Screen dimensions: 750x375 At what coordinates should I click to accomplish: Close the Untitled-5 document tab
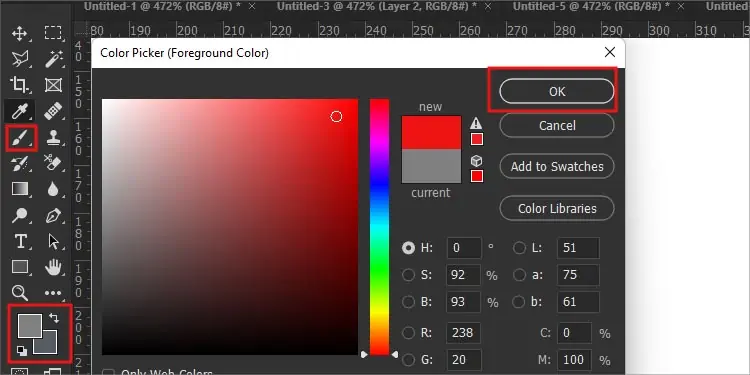[681, 6]
